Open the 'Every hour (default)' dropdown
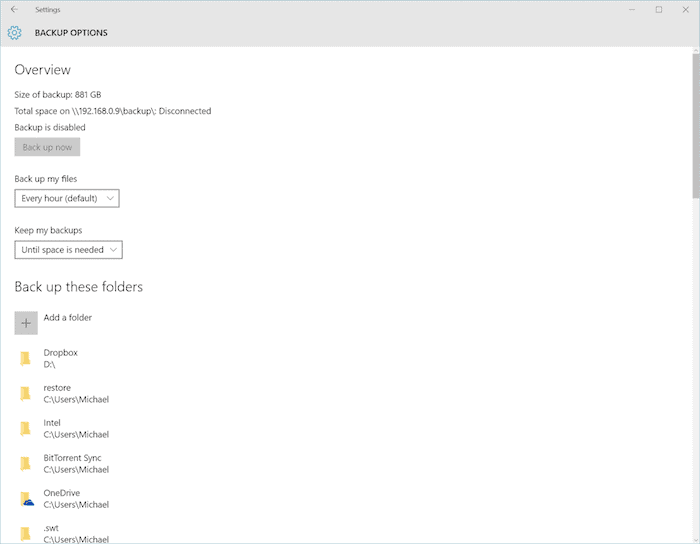Viewport: 700px width, 544px height. (67, 198)
